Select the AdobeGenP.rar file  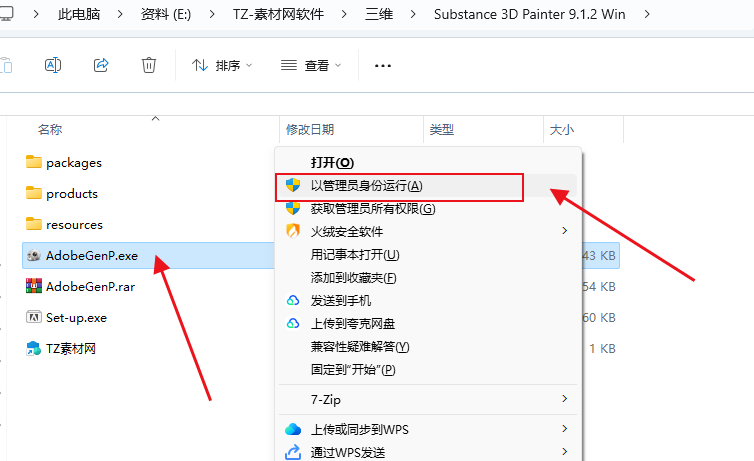[90, 287]
